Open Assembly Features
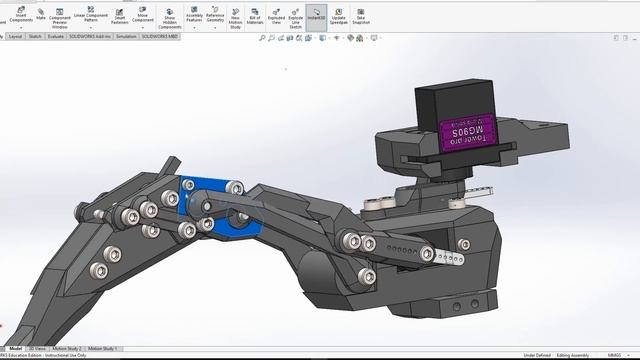The height and width of the screenshot is (360, 640). (194, 14)
